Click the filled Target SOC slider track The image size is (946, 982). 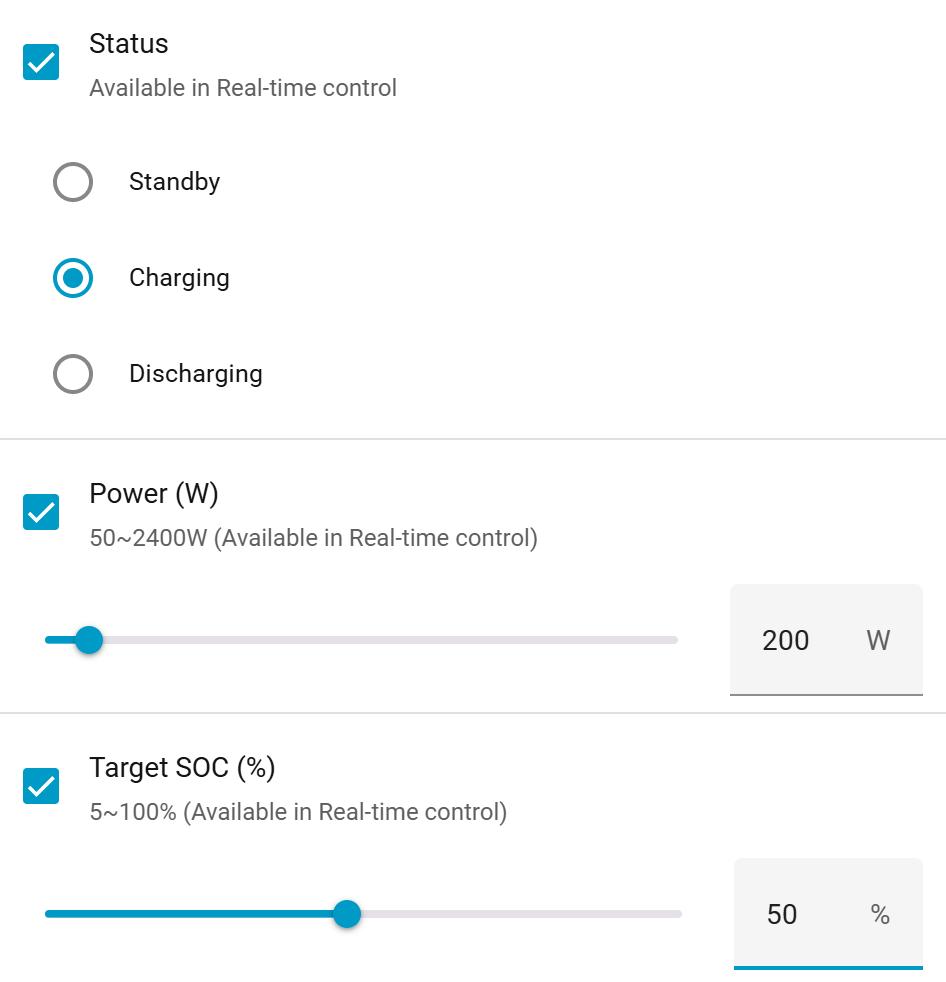190,914
